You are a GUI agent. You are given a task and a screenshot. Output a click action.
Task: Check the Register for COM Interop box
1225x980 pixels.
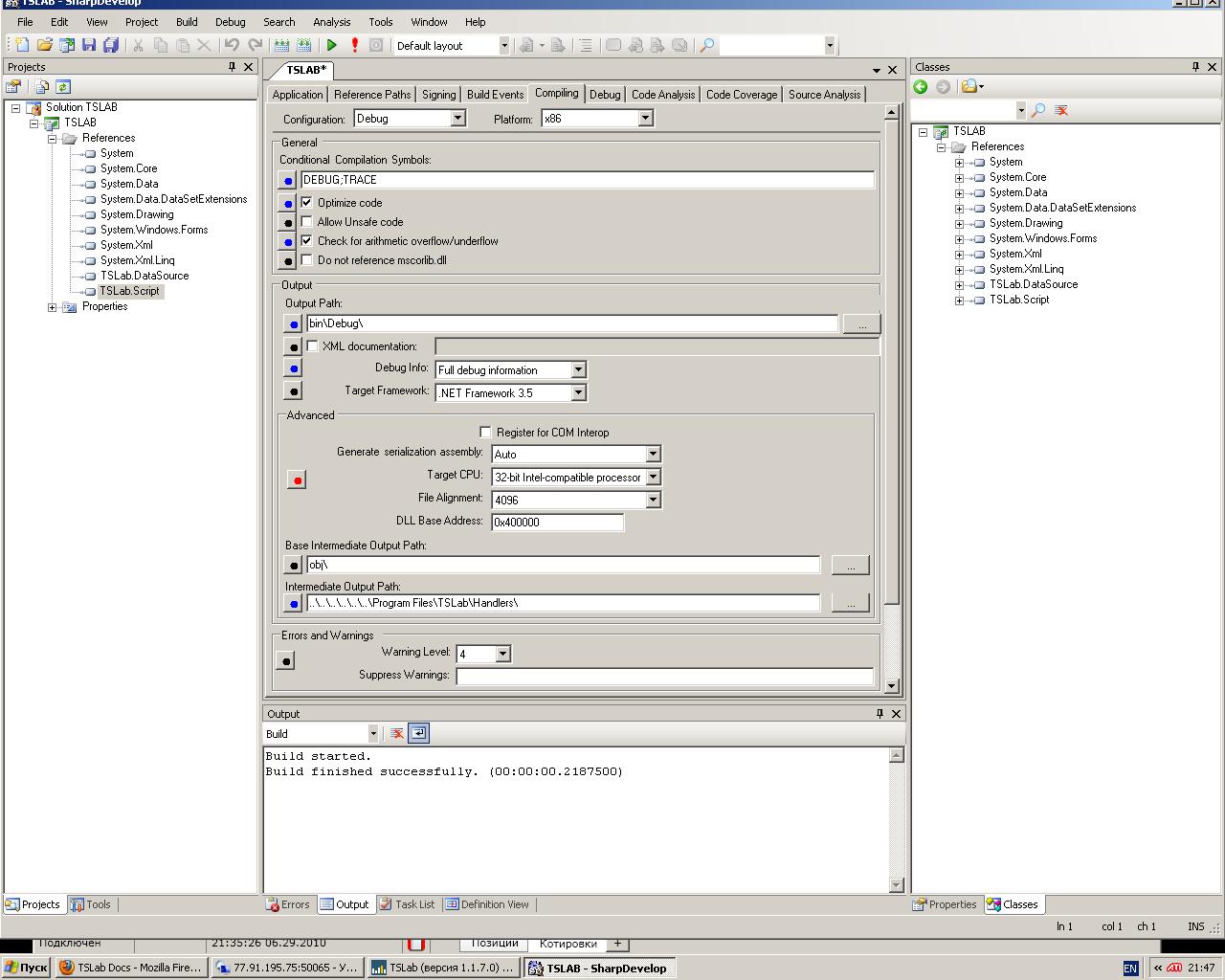pyautogui.click(x=485, y=433)
